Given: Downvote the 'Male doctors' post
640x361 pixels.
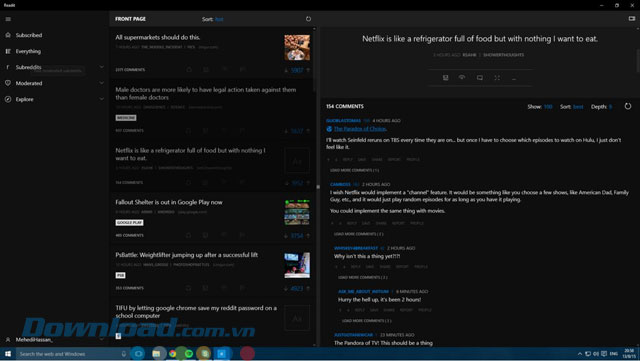Looking at the screenshot, I should (x=286, y=131).
